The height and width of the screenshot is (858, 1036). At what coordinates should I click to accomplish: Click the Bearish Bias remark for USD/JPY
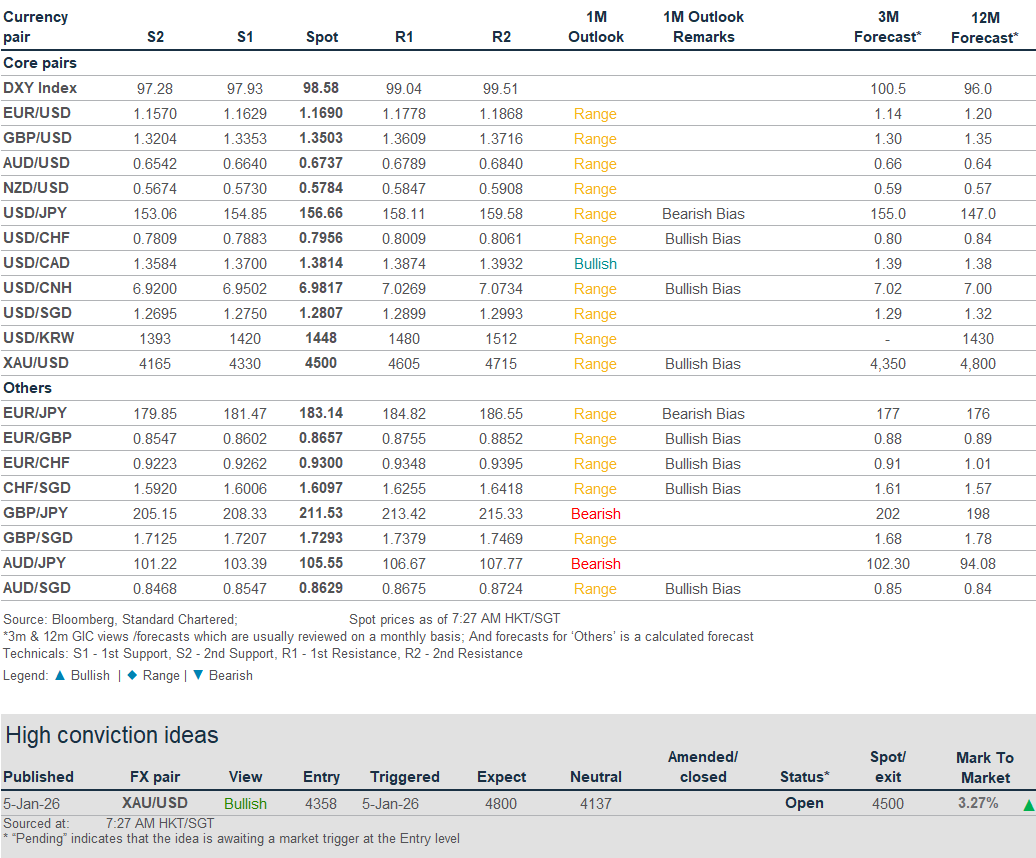703,214
